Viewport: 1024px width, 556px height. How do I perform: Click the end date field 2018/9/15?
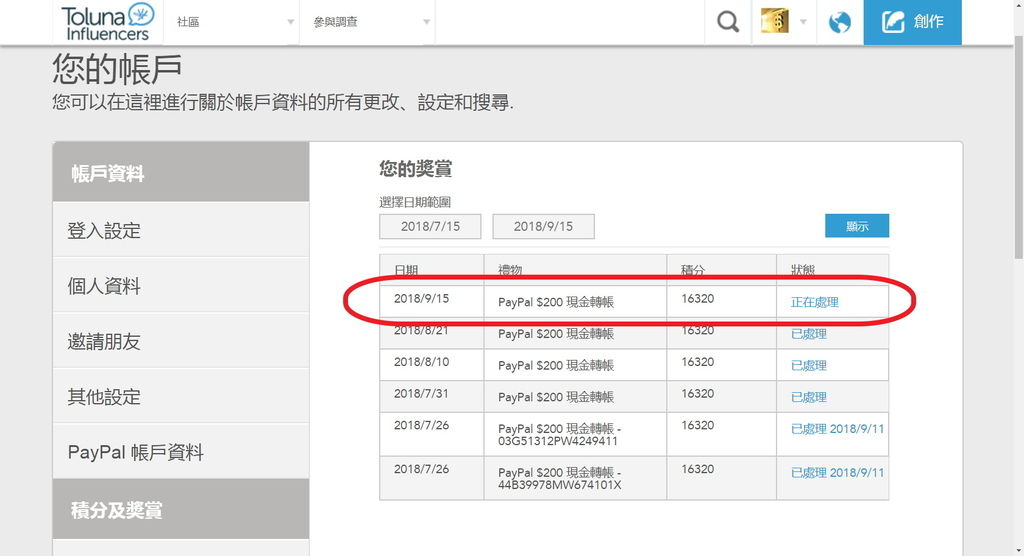coord(543,226)
